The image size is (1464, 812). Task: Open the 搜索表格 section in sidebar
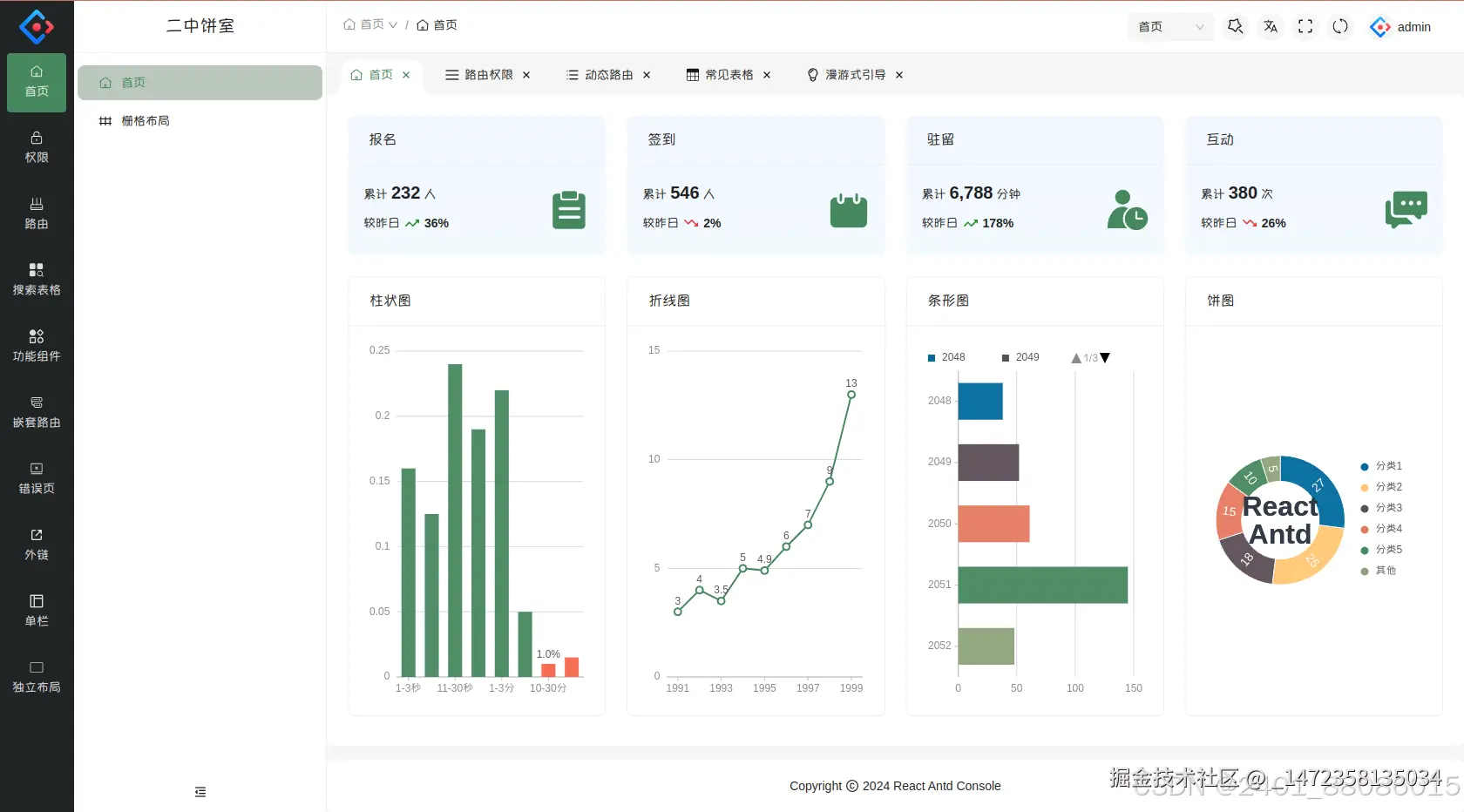[37, 280]
